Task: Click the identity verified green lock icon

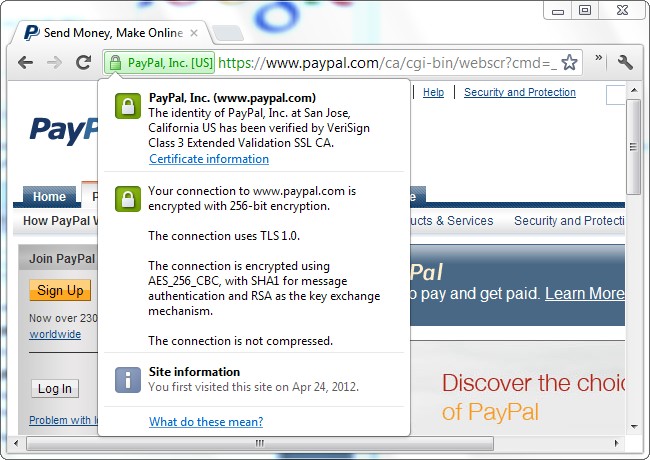Action: tap(128, 106)
